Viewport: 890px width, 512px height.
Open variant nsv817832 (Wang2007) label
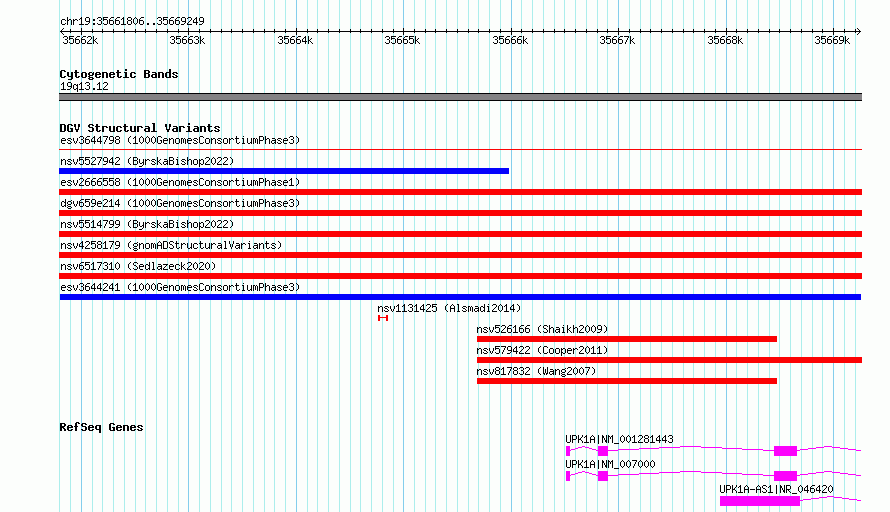(536, 371)
